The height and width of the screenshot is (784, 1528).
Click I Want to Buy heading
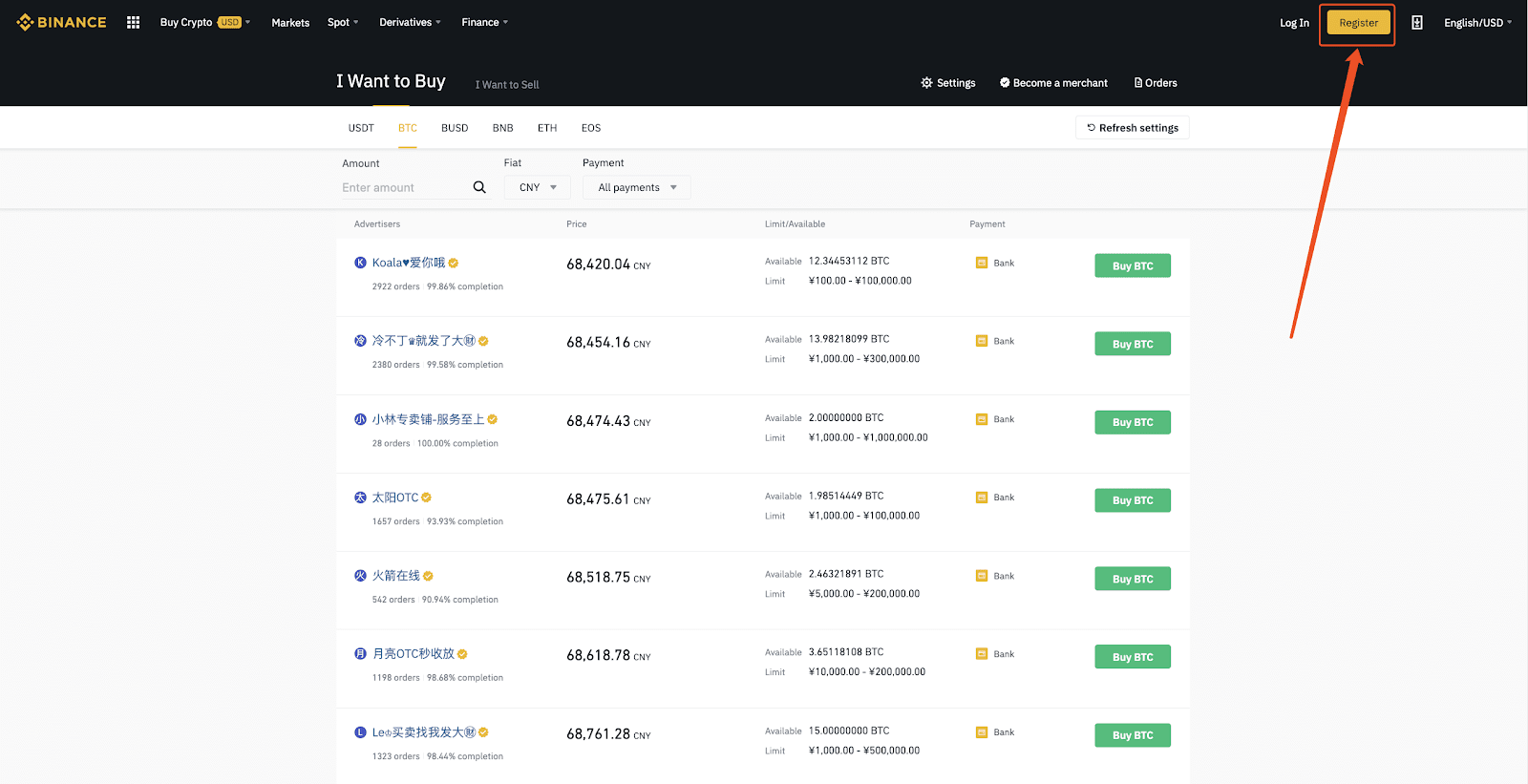391,81
